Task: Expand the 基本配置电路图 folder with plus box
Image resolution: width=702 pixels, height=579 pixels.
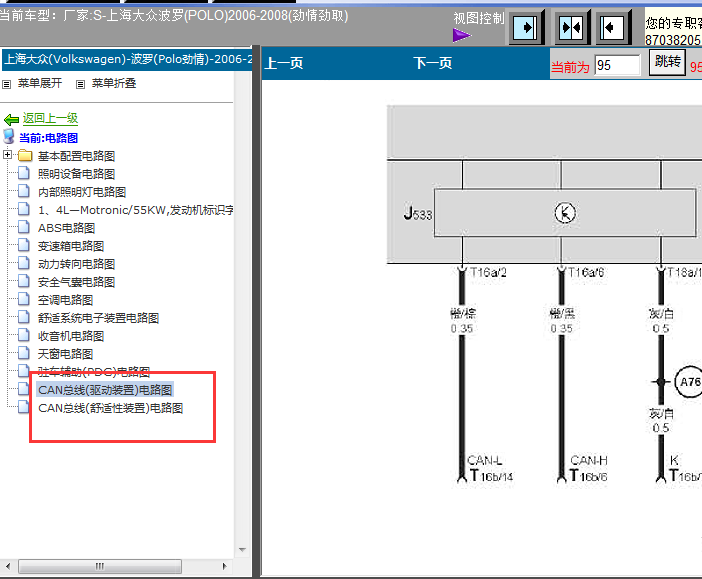Action: click(7, 154)
